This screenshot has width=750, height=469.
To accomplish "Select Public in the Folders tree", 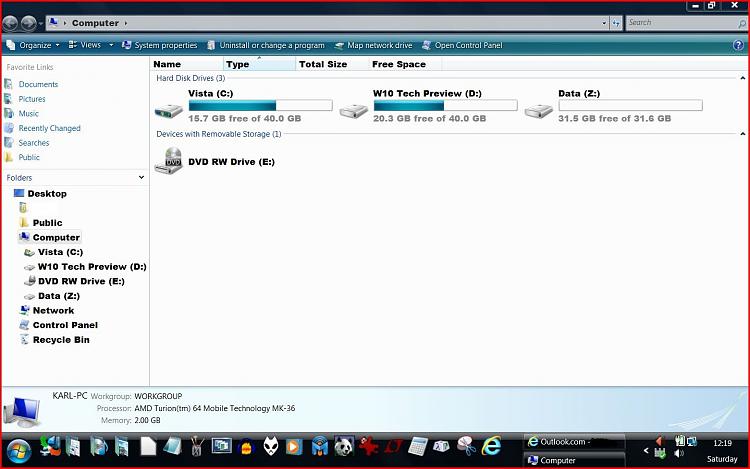I will (x=47, y=223).
